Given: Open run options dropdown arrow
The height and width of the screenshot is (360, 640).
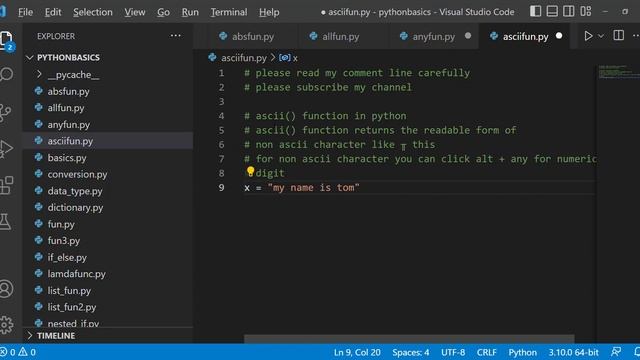Looking at the screenshot, I should [601, 36].
